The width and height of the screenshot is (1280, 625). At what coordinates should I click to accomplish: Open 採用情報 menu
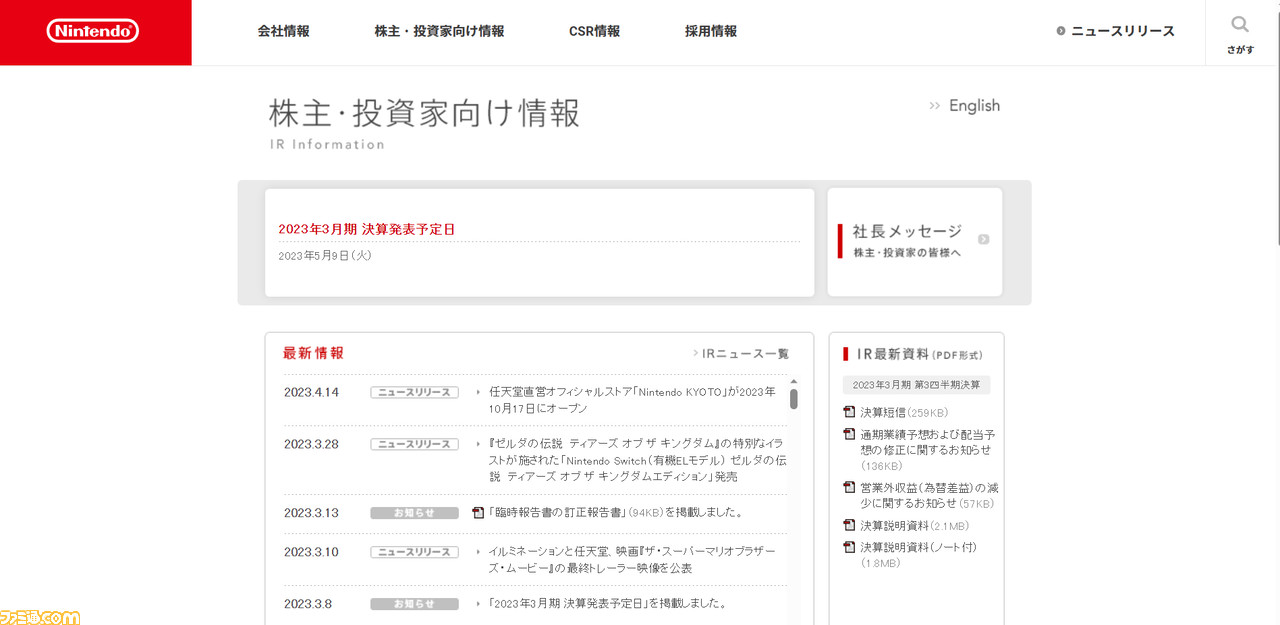(711, 31)
